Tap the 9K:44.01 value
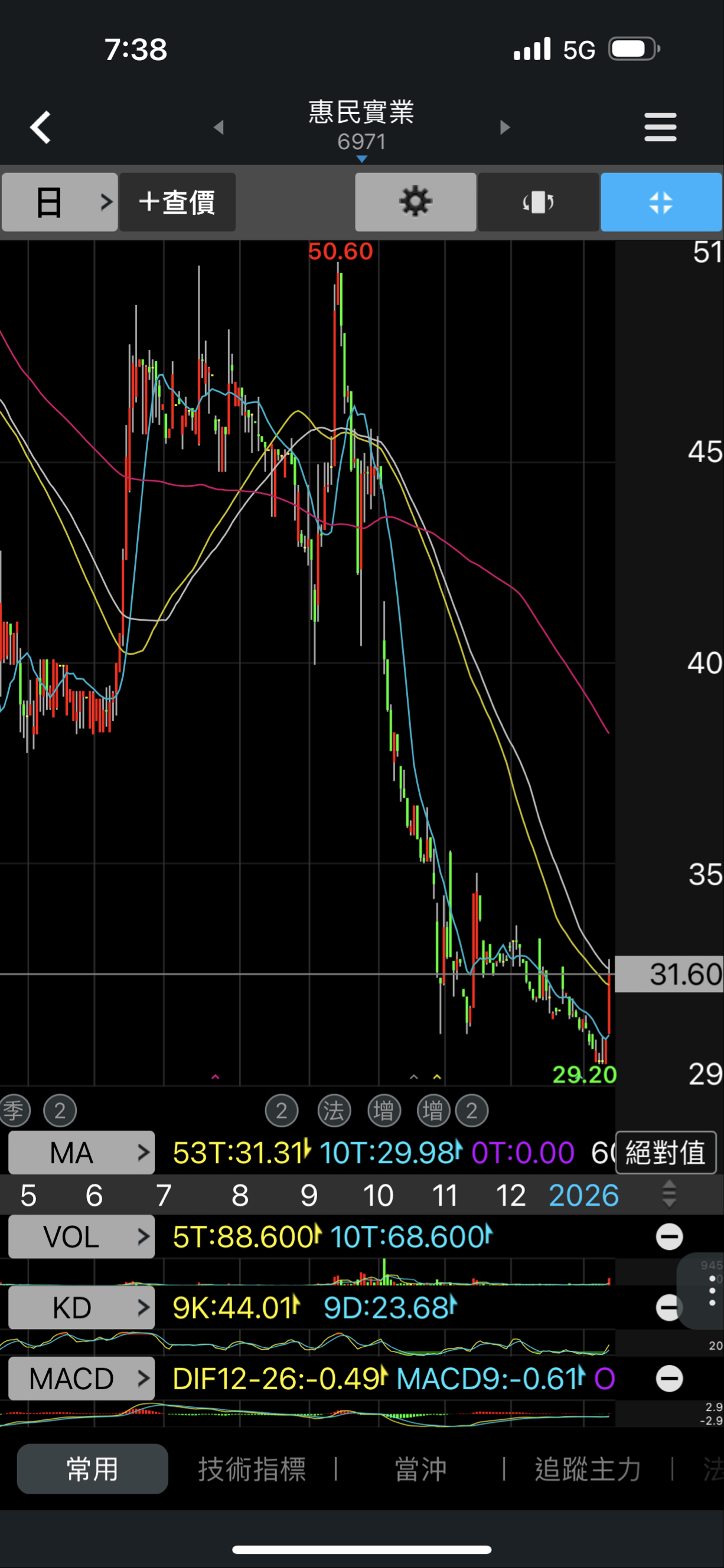This screenshot has width=724, height=1568. pos(236,1307)
